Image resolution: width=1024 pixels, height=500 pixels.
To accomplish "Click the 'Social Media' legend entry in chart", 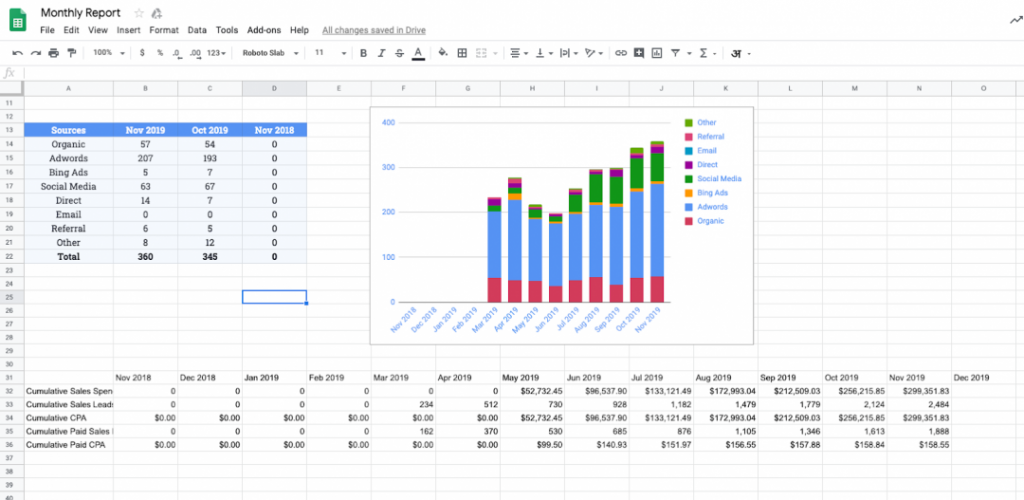I will point(713,179).
